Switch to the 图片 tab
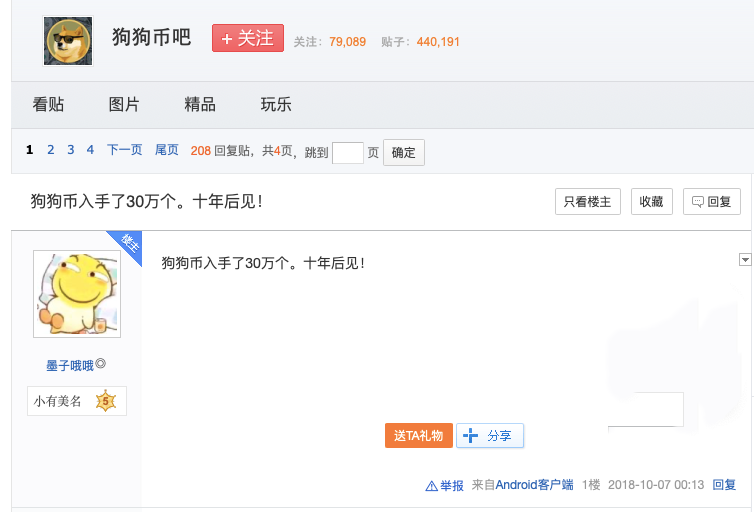754x512 pixels. click(124, 104)
